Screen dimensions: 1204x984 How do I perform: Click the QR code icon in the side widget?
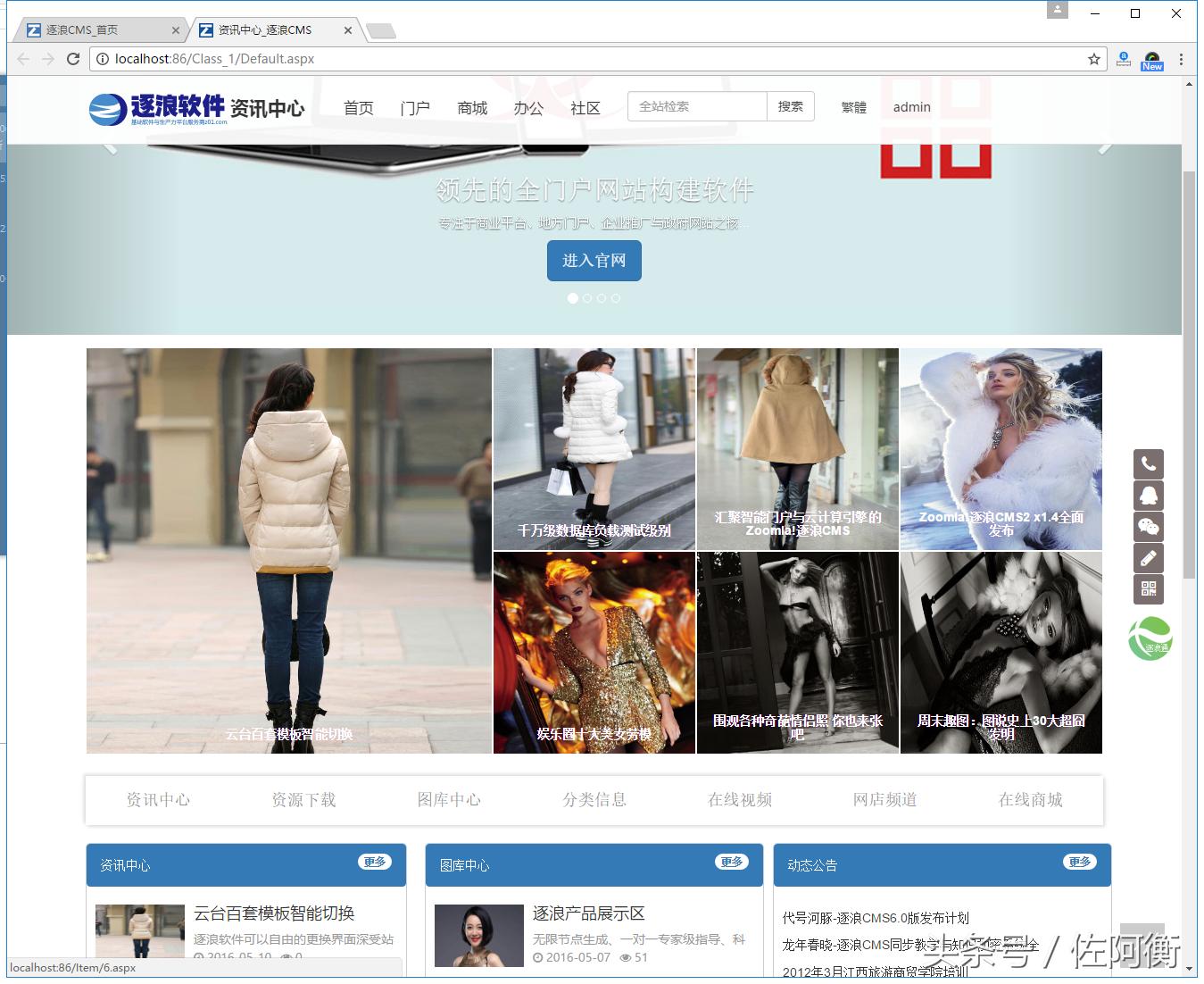pyautogui.click(x=1149, y=589)
